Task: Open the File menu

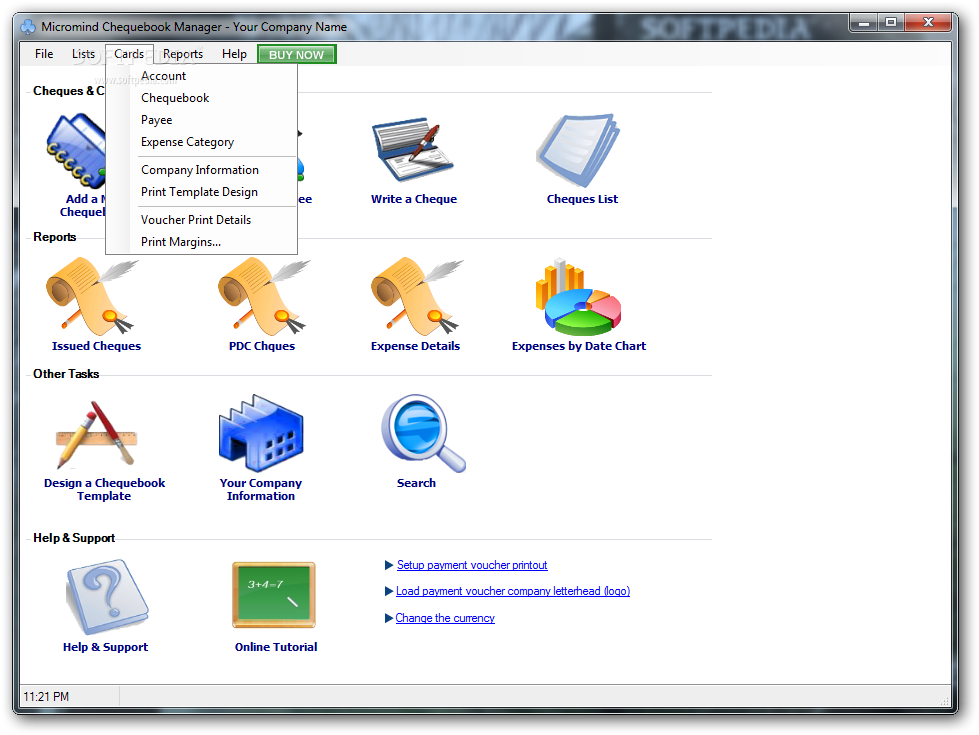Action: (44, 54)
